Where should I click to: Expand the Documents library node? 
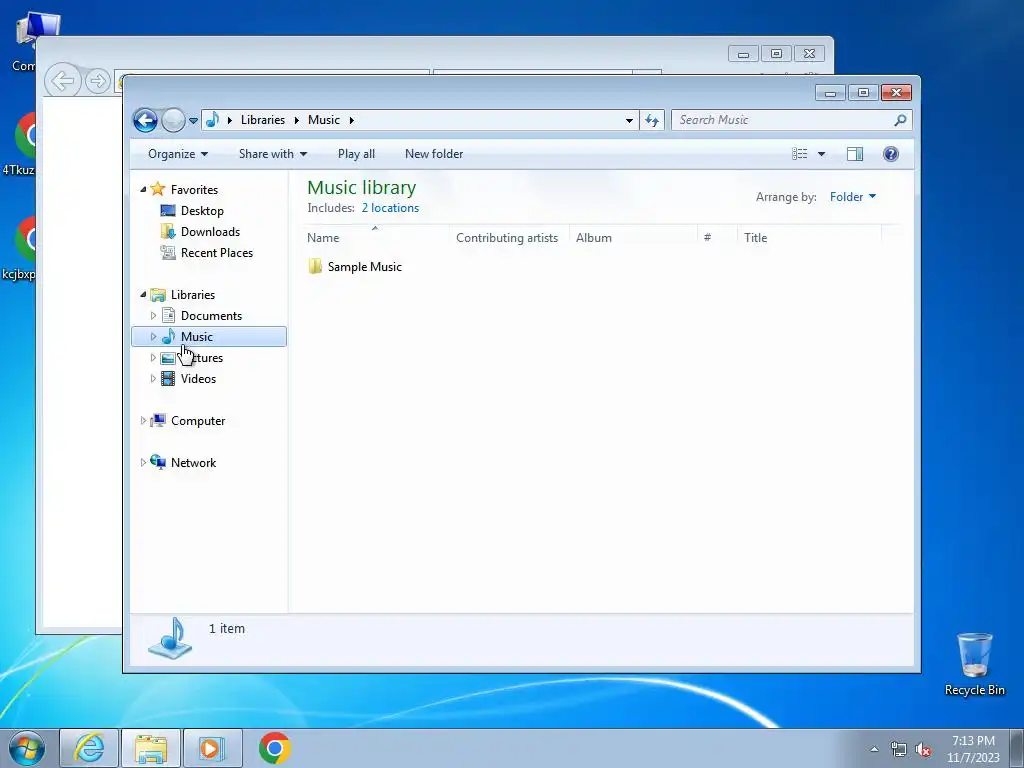click(153, 316)
